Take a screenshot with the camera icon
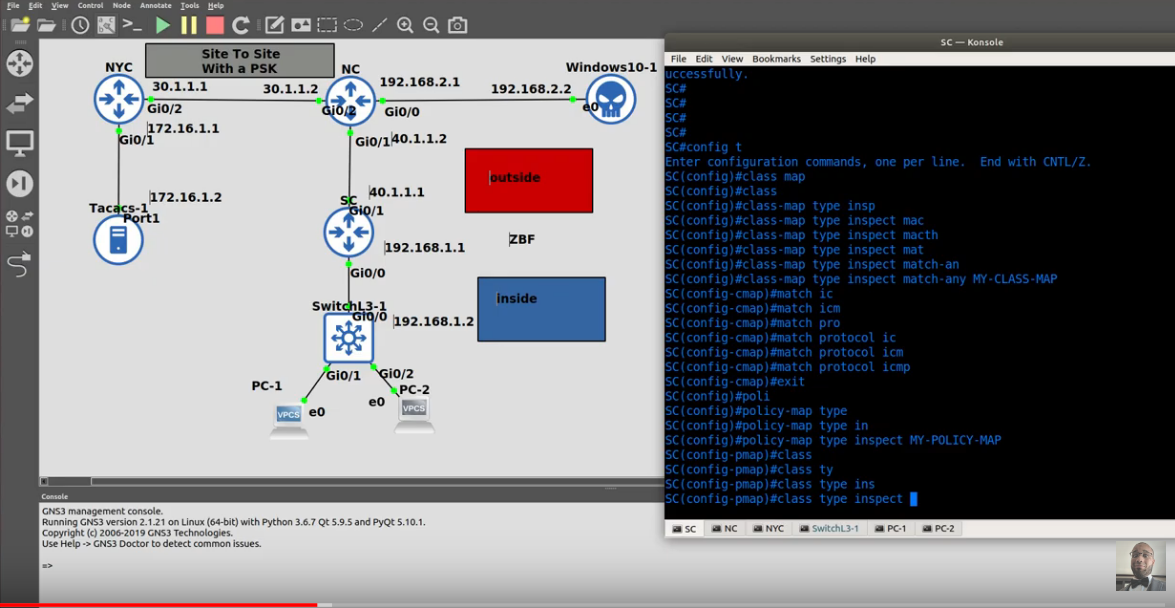Viewport: 1175px width, 608px height. coord(457,25)
